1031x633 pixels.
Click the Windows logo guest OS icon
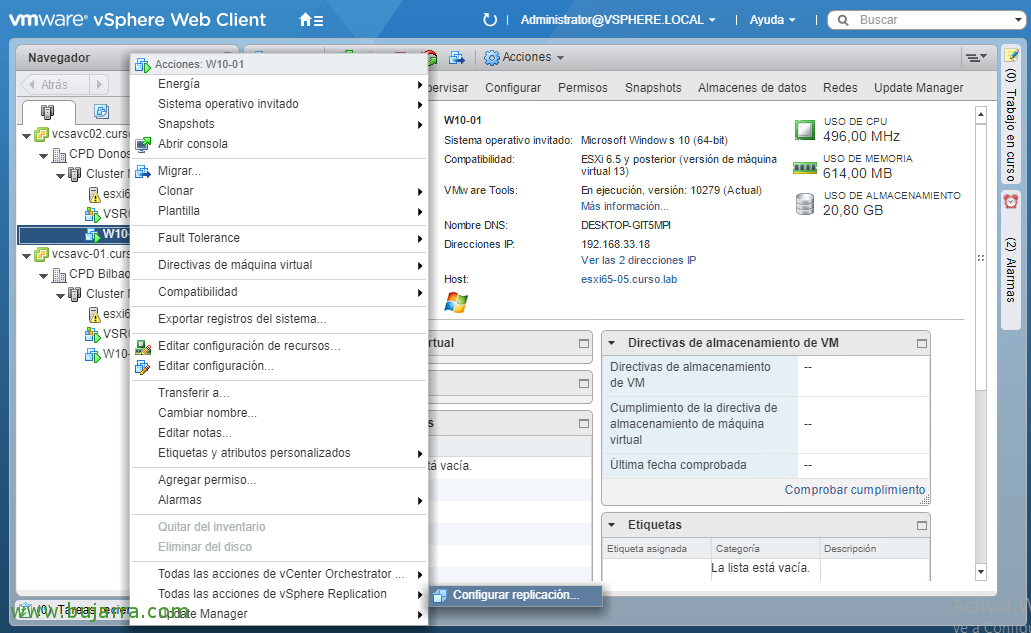(x=456, y=302)
